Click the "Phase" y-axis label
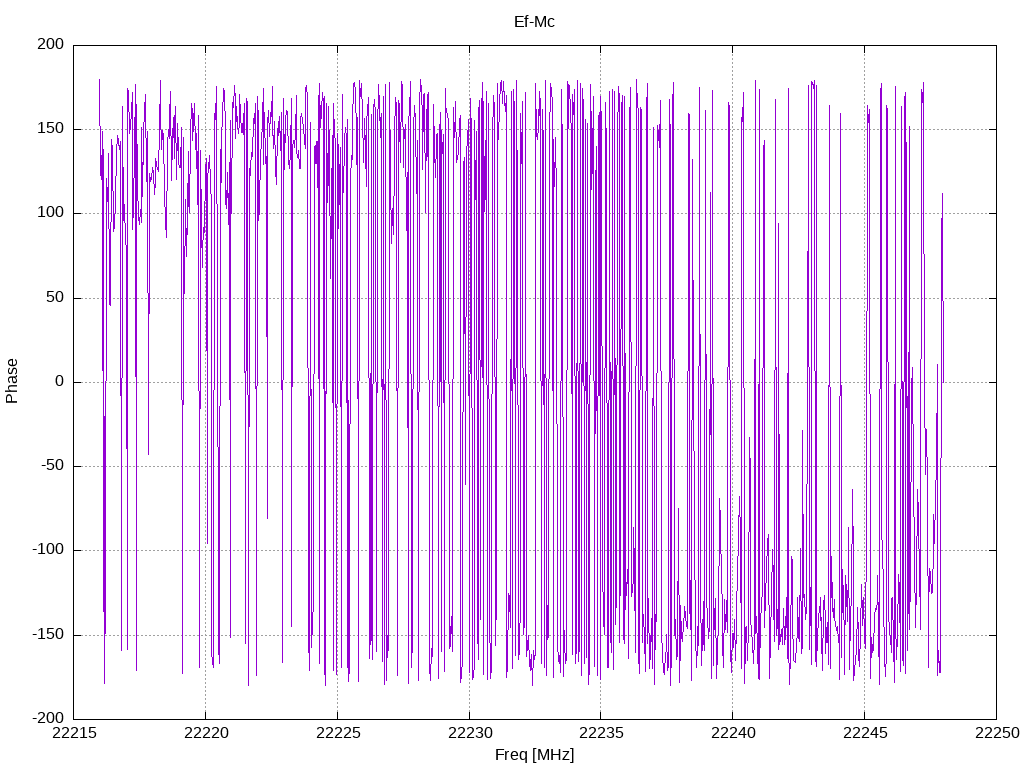This screenshot has height=768, width=1024. coord(12,381)
